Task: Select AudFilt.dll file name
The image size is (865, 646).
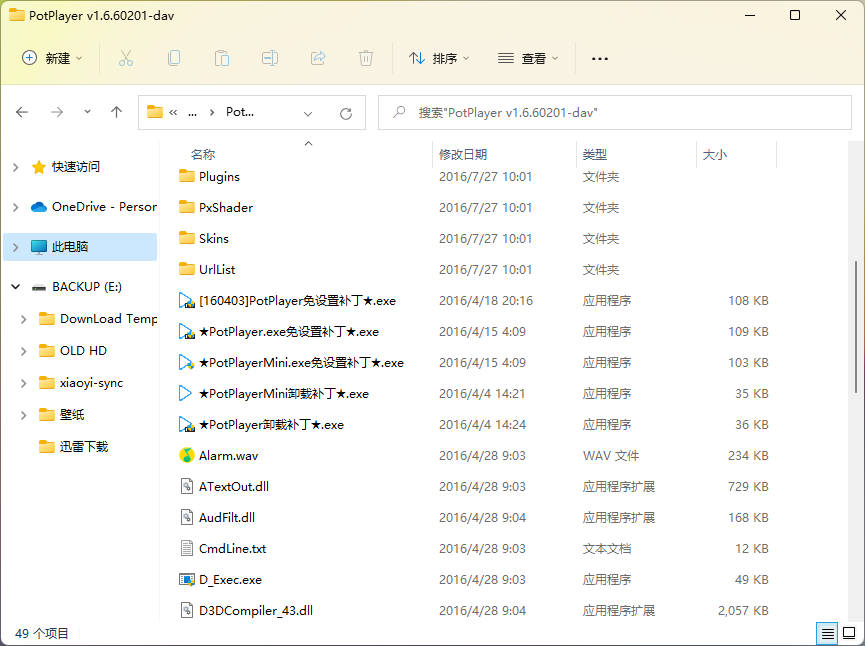Action: point(227,517)
